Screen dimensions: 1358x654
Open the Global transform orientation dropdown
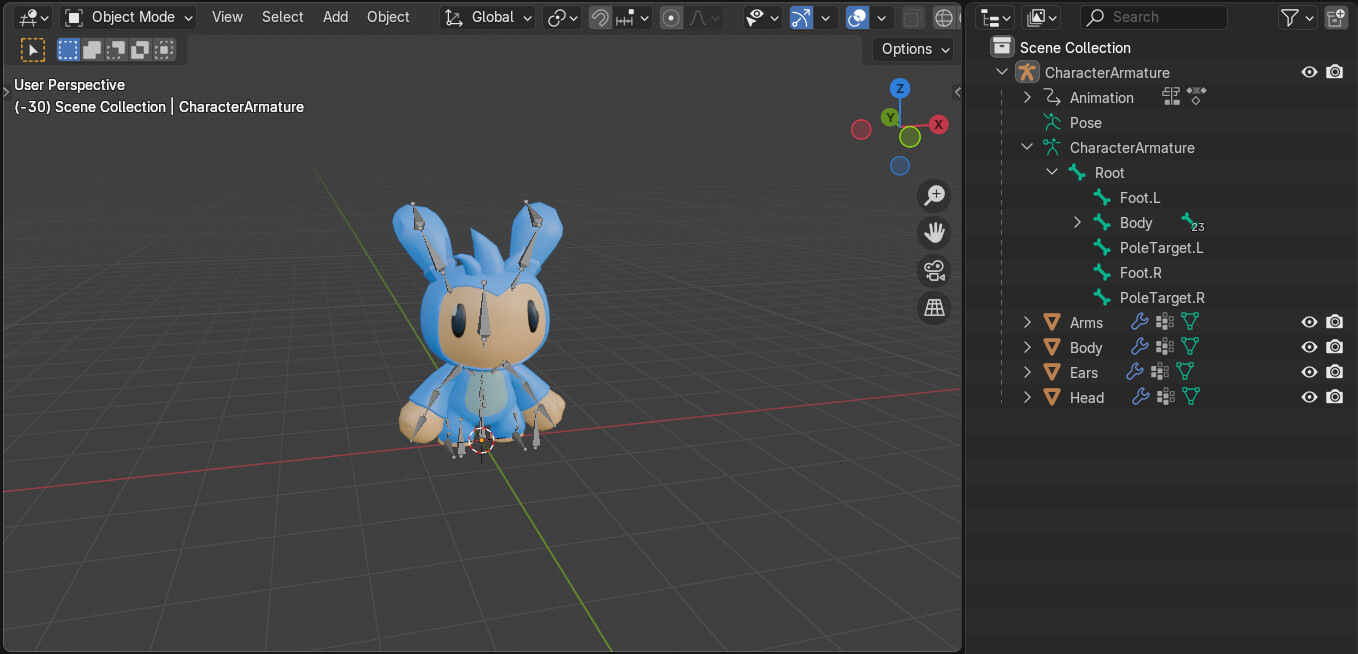tap(487, 17)
